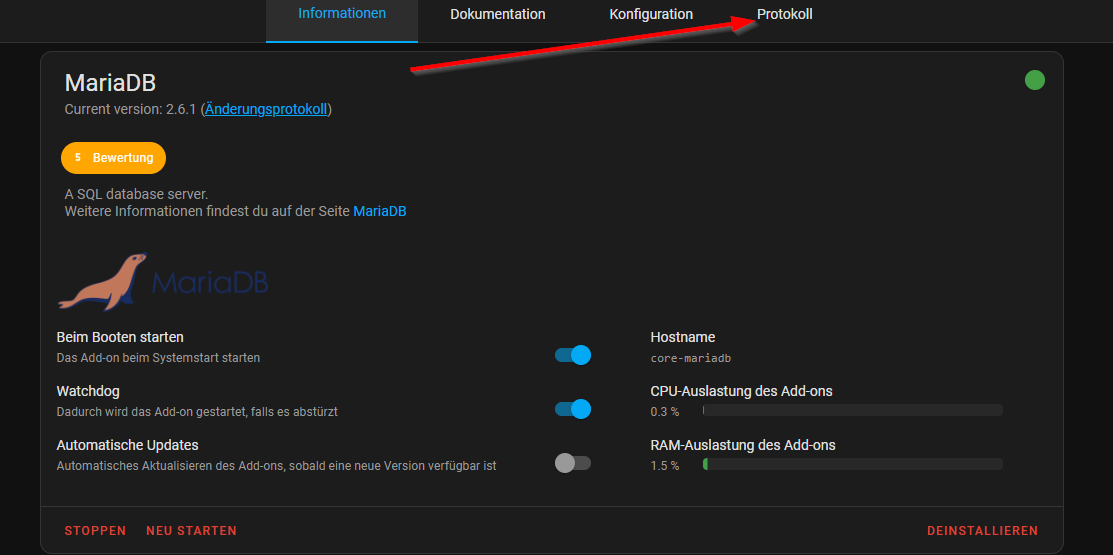Switch to the Protokoll tab
Screen dimensions: 1113x555
(x=784, y=14)
